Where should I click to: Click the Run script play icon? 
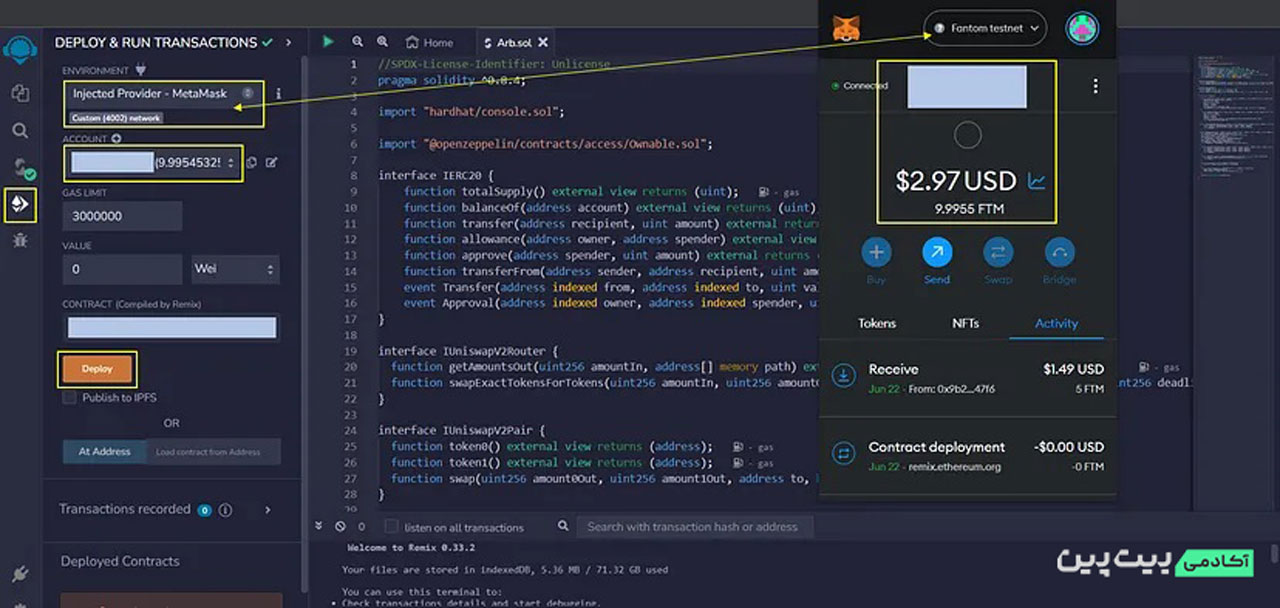(328, 42)
